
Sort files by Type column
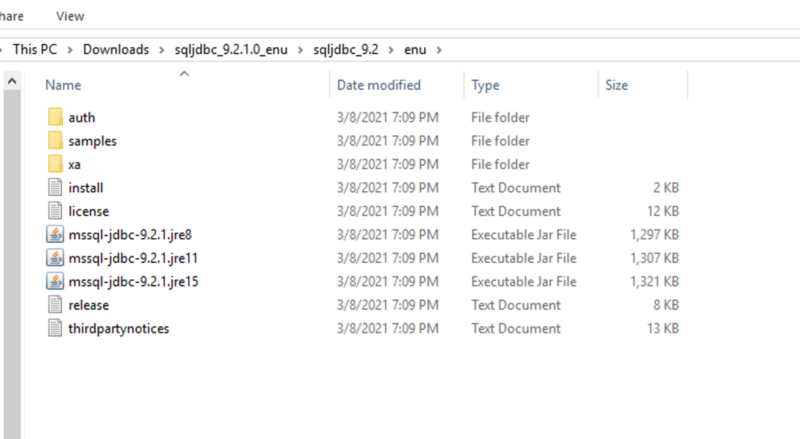pos(485,86)
